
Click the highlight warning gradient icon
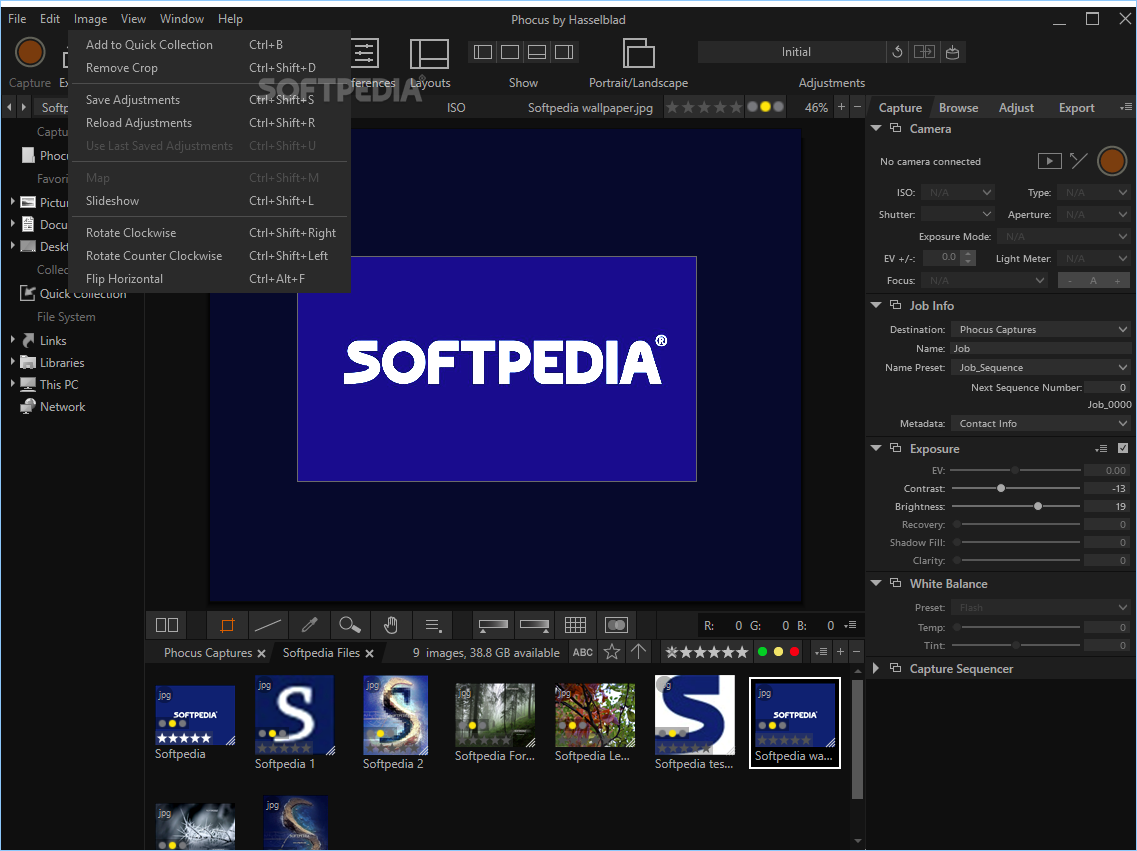point(534,625)
